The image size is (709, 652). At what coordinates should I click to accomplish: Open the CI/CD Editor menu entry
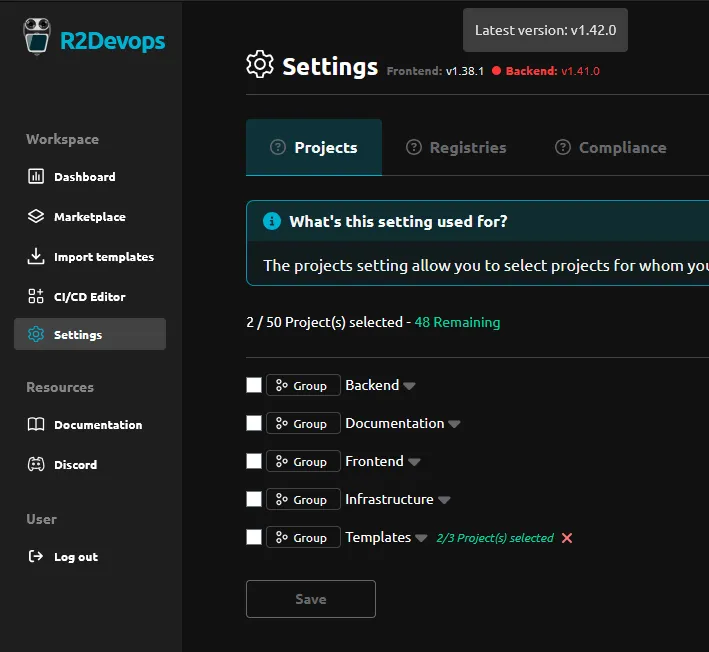click(x=90, y=297)
